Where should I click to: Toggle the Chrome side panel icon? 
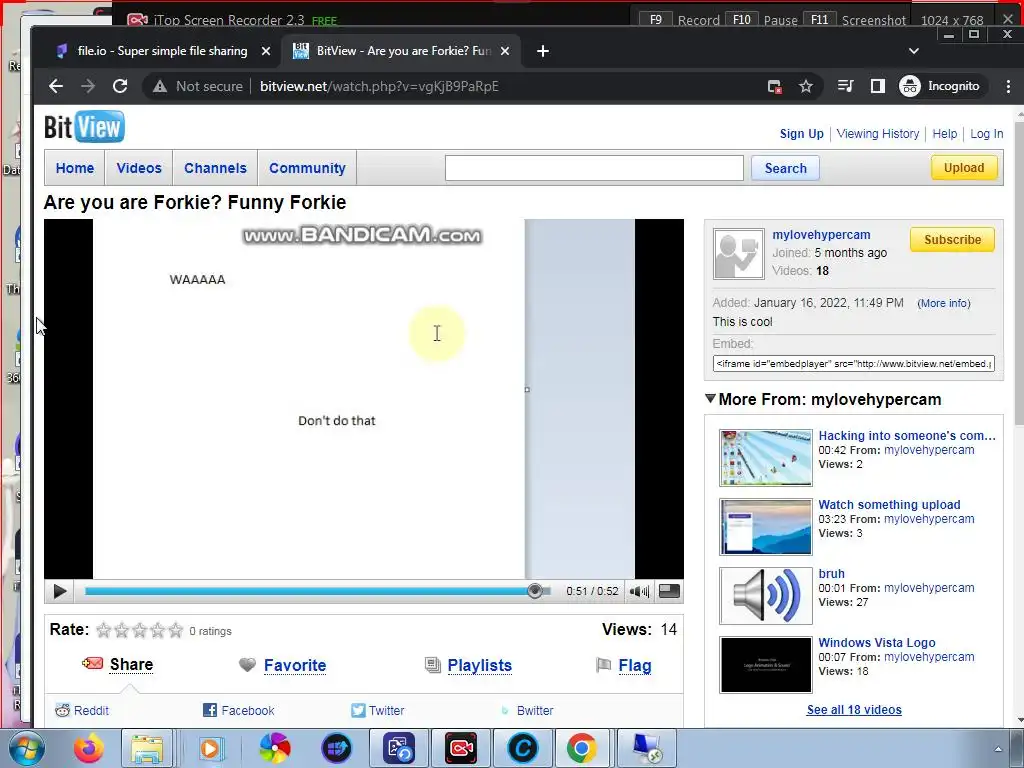[878, 86]
